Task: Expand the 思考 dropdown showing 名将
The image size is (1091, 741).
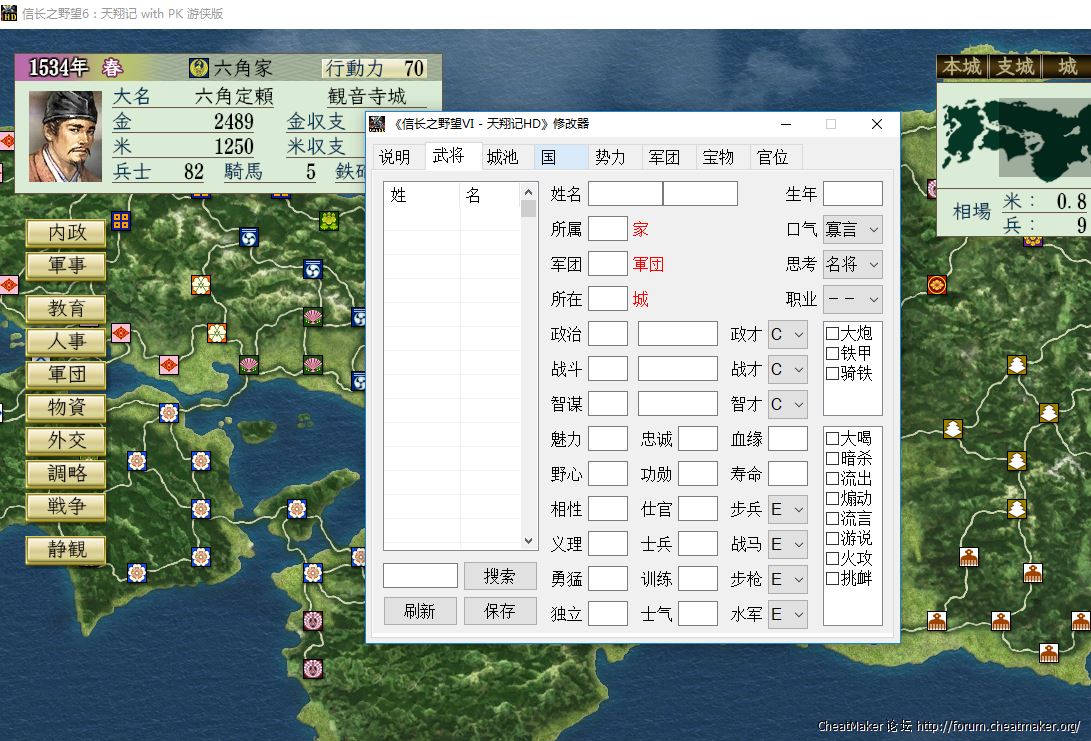Action: coord(852,264)
